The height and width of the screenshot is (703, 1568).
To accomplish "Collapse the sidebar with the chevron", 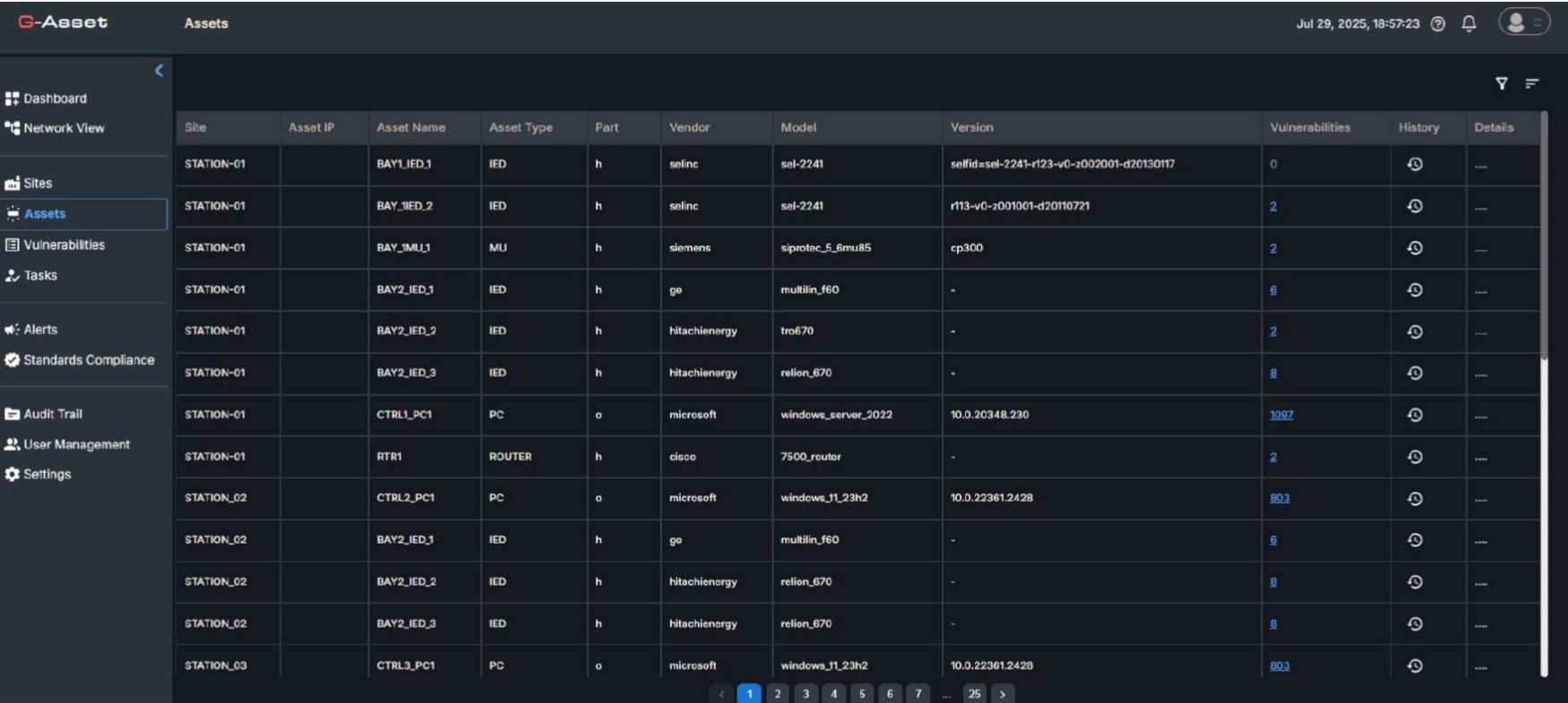I will click(159, 71).
